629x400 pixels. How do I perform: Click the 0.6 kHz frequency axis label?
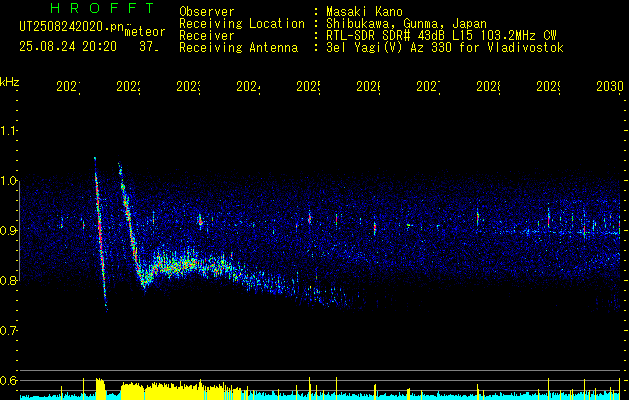point(9,380)
